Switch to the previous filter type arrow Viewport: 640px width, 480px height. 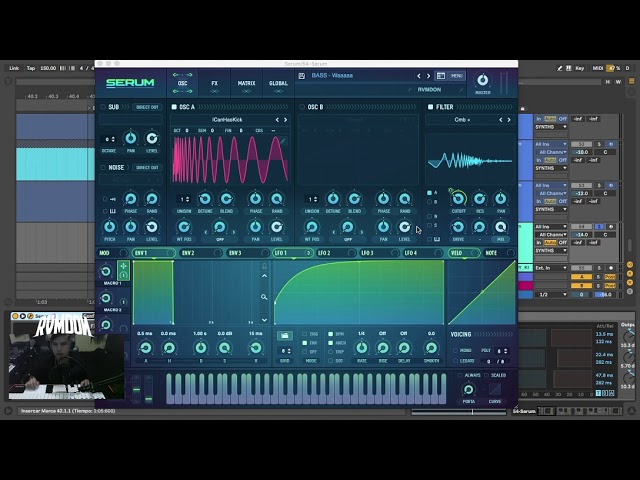click(x=501, y=120)
